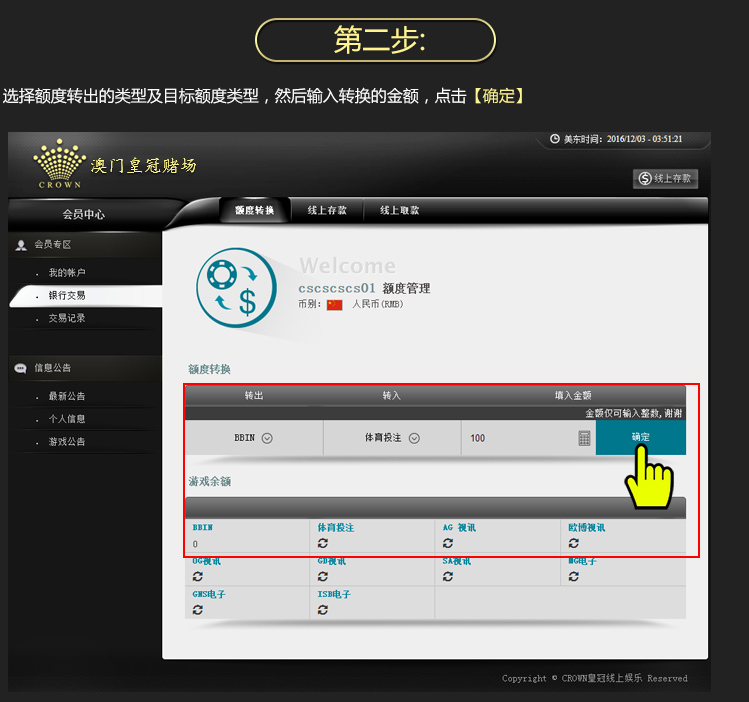This screenshot has height=702, width=749.
Task: Refresh the SA视讯 balance
Action: [x=448, y=577]
